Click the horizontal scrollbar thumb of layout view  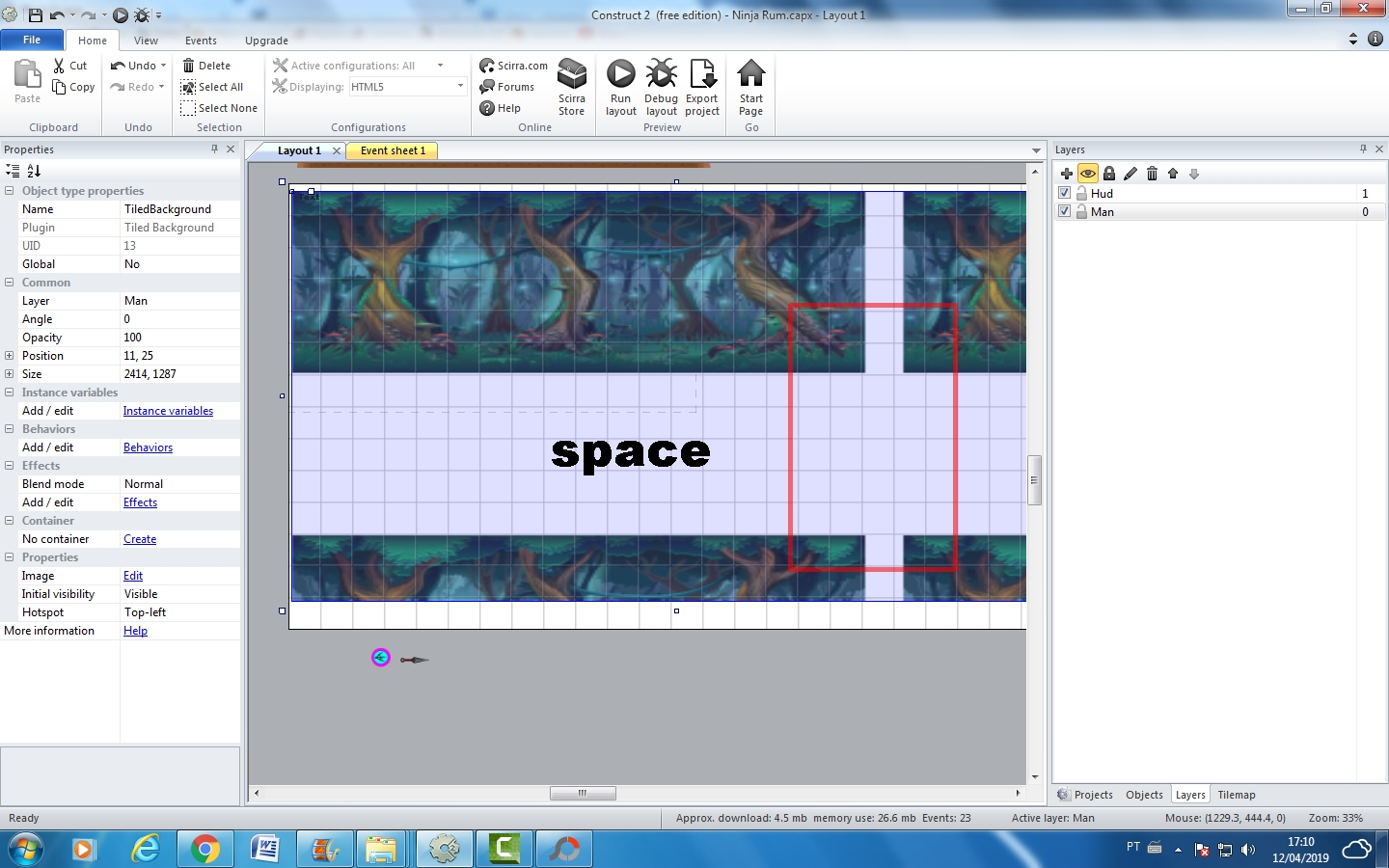583,794
